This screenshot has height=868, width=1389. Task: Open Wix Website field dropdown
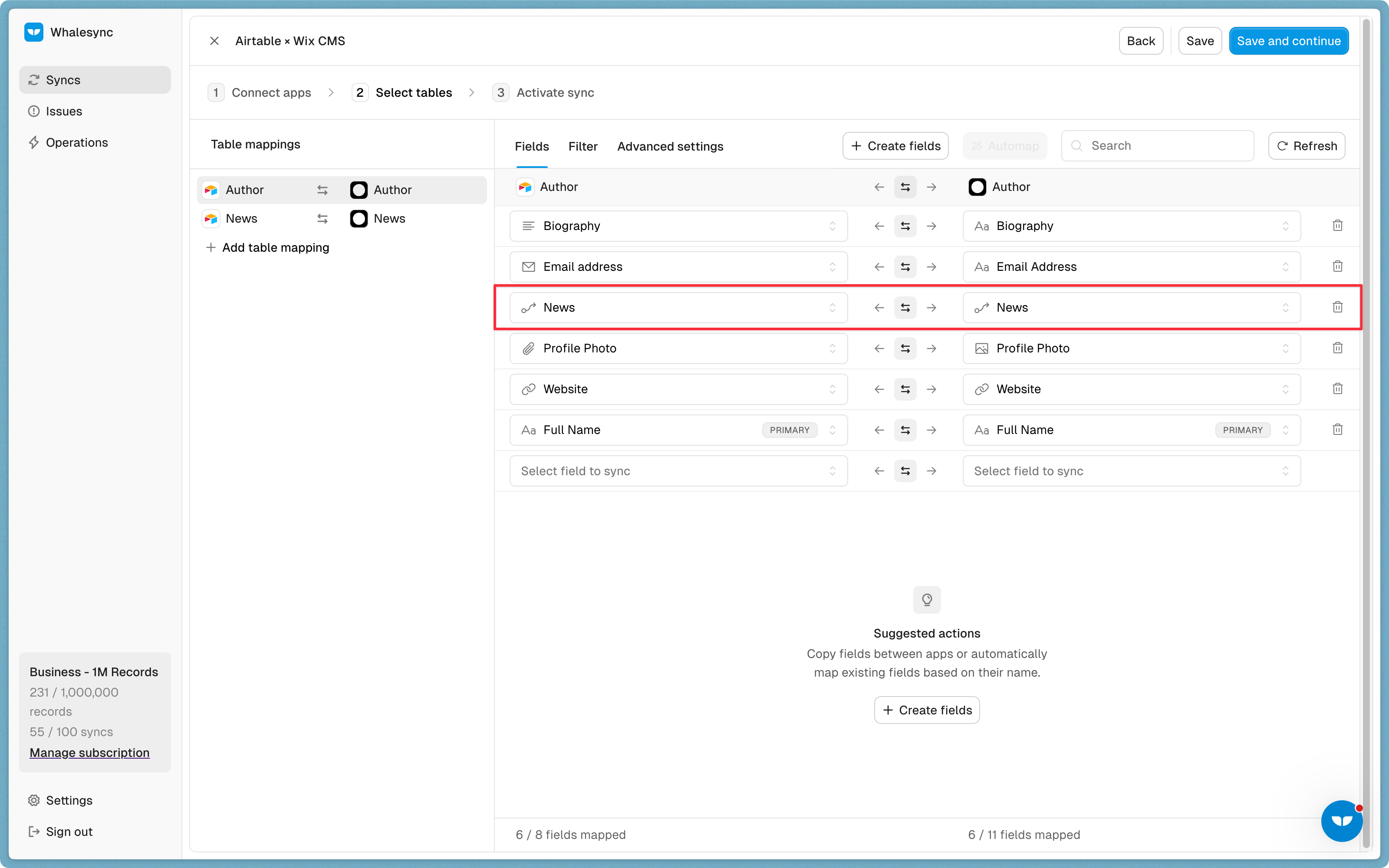click(x=1131, y=389)
